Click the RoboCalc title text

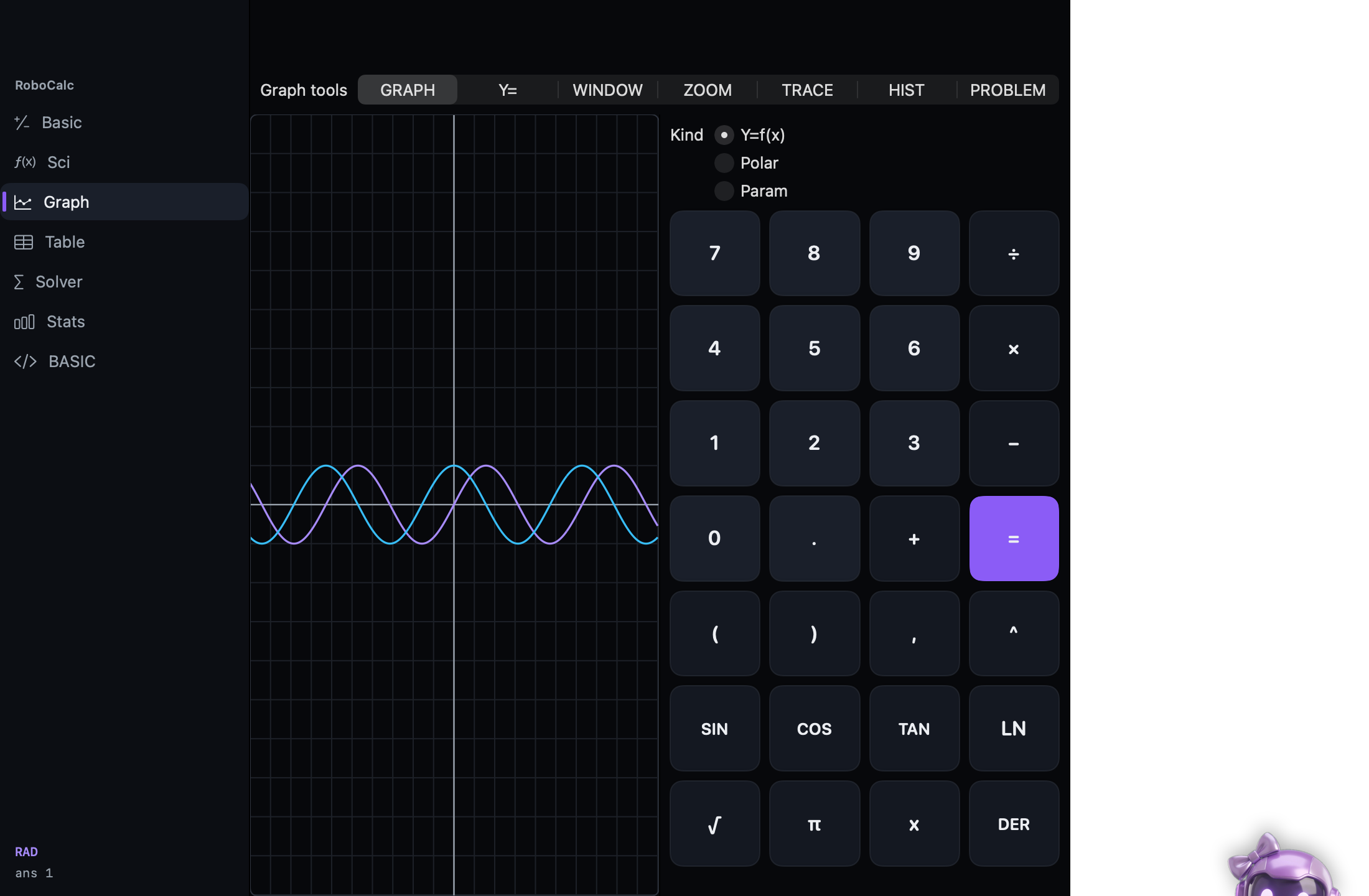(44, 85)
